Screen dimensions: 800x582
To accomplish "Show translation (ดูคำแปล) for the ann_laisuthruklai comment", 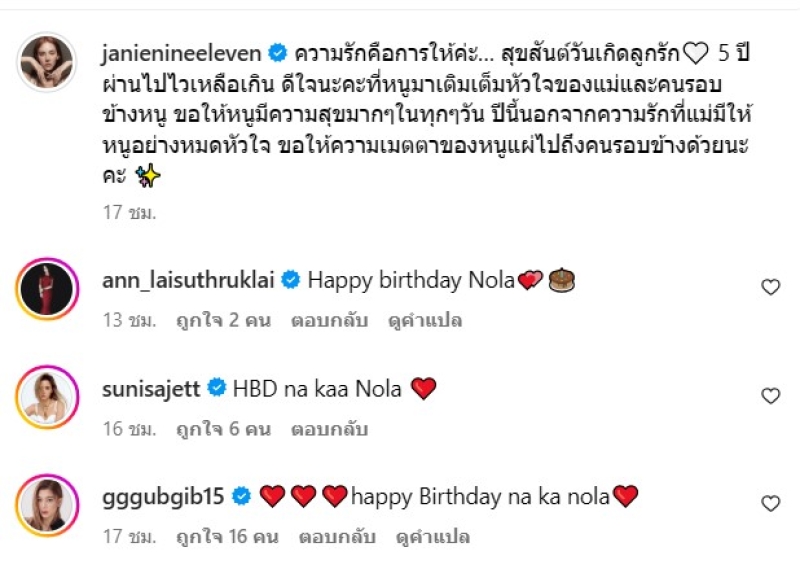I will (x=425, y=320).
